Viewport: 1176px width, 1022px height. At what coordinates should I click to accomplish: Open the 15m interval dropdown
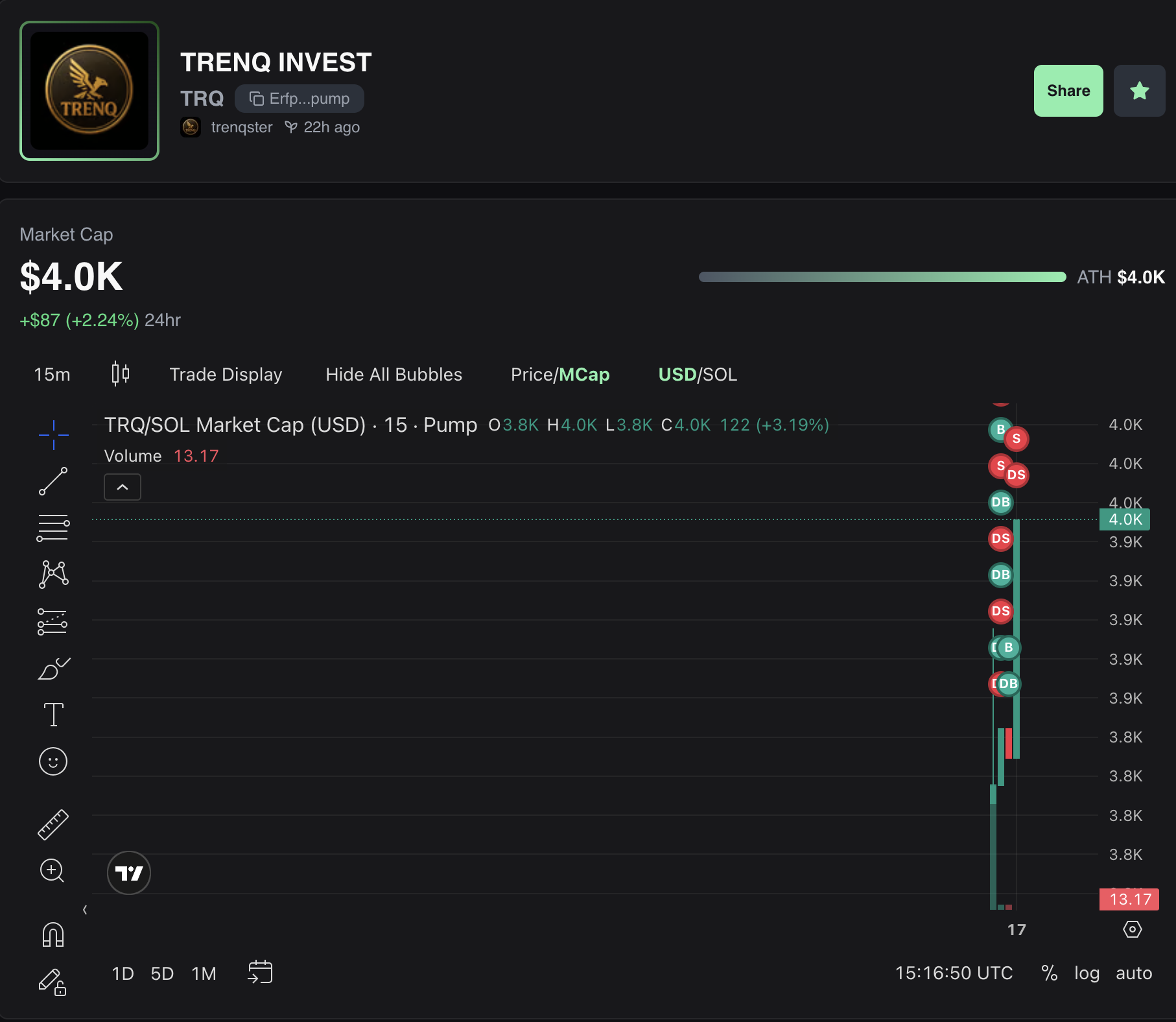[52, 375]
